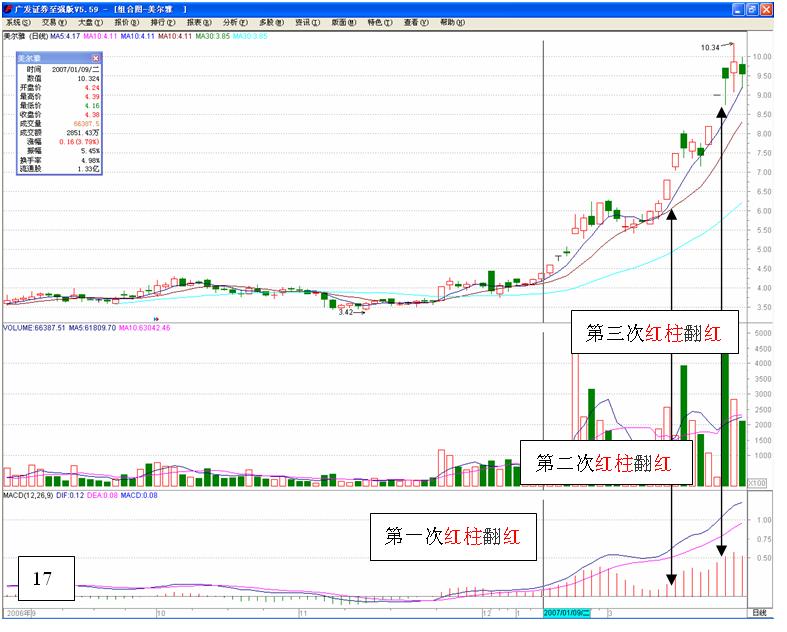
Task: Click the X100 volume scale label
Action: (759, 482)
